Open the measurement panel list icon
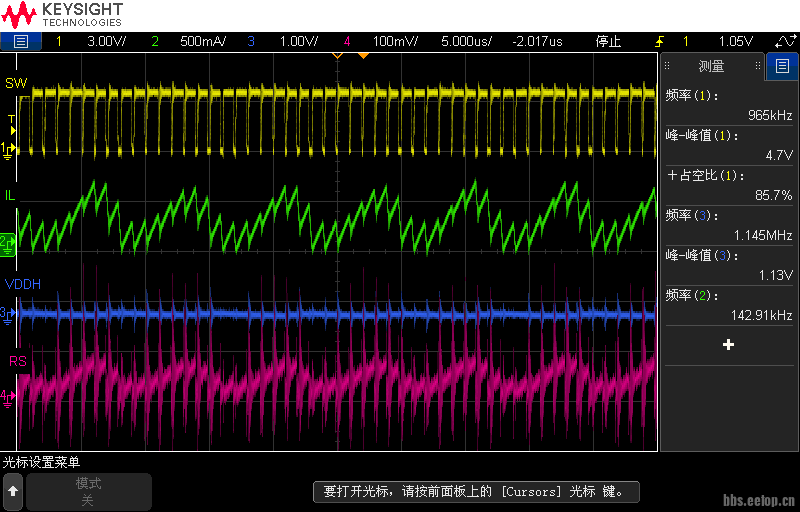This screenshot has width=800, height=512. [782, 66]
